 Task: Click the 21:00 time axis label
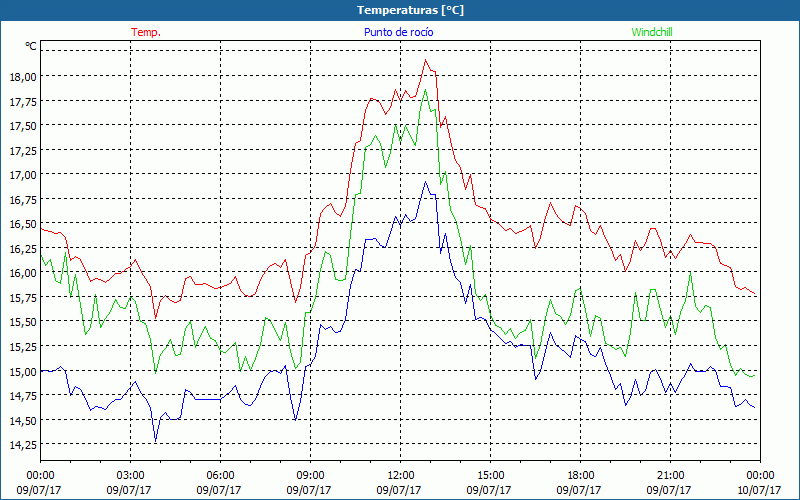pos(670,476)
